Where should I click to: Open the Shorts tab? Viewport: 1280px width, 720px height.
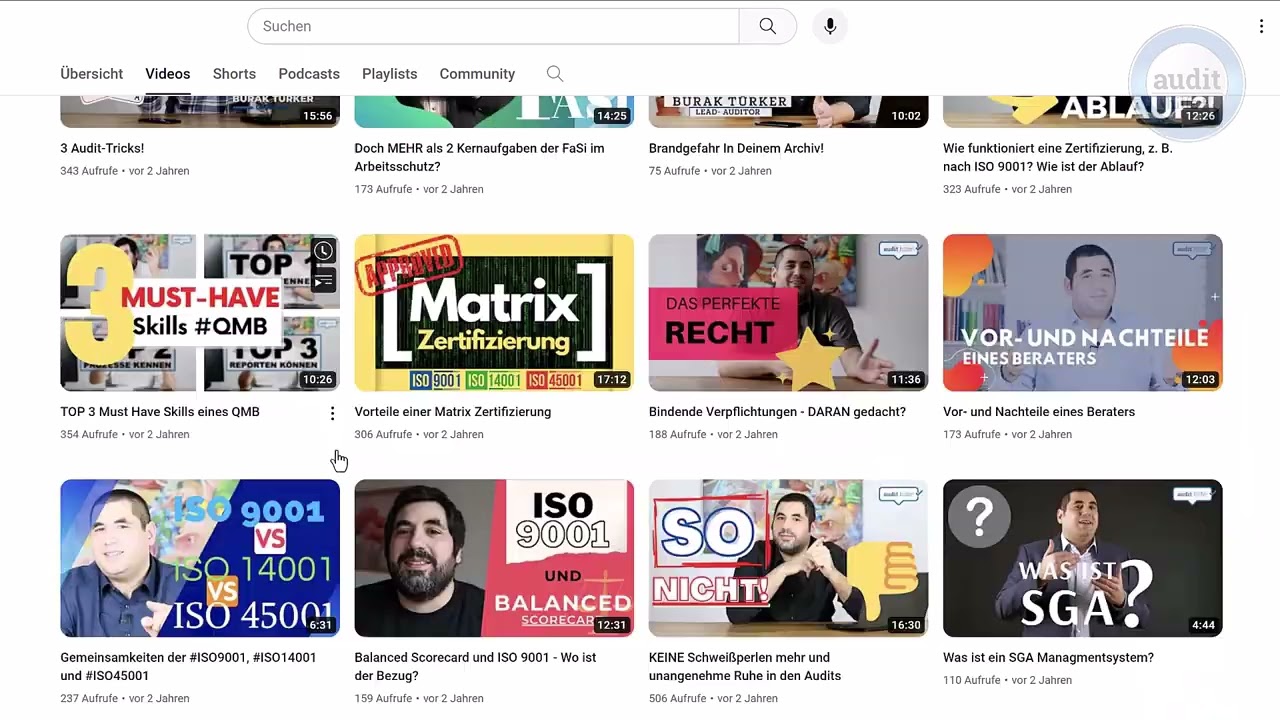click(x=234, y=74)
